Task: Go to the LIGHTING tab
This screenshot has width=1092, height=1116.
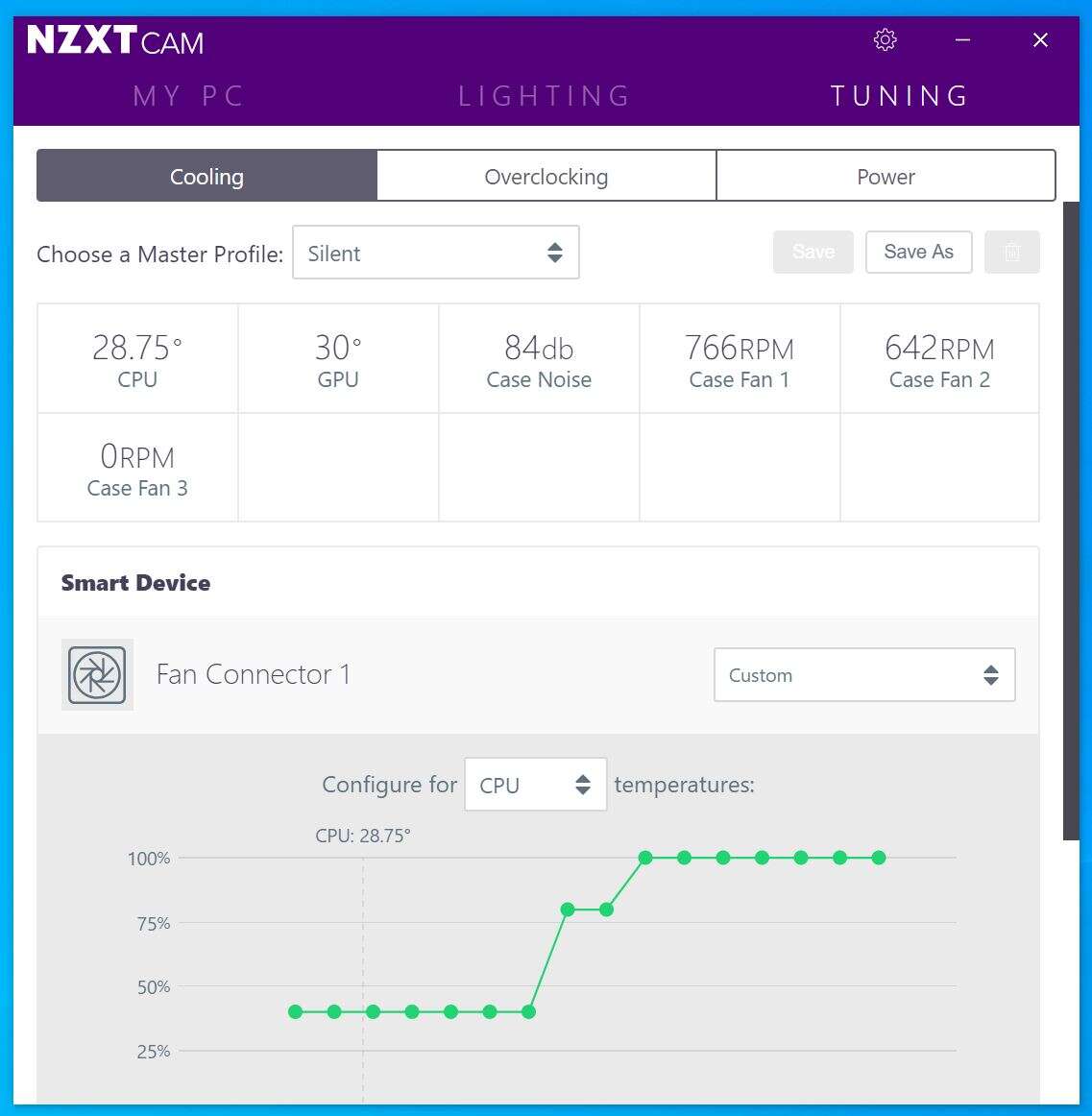Action: [545, 96]
